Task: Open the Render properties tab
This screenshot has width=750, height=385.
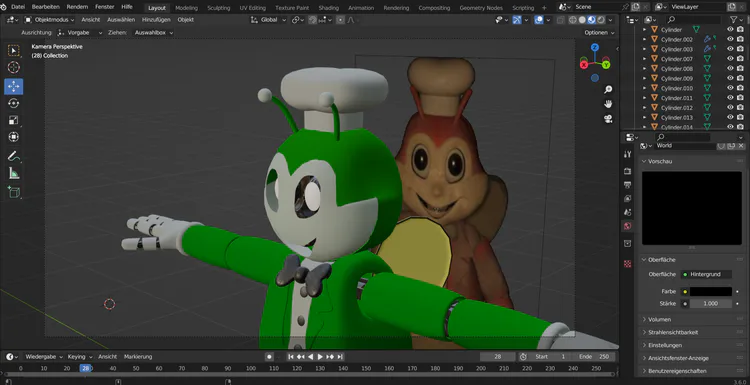Action: click(628, 171)
